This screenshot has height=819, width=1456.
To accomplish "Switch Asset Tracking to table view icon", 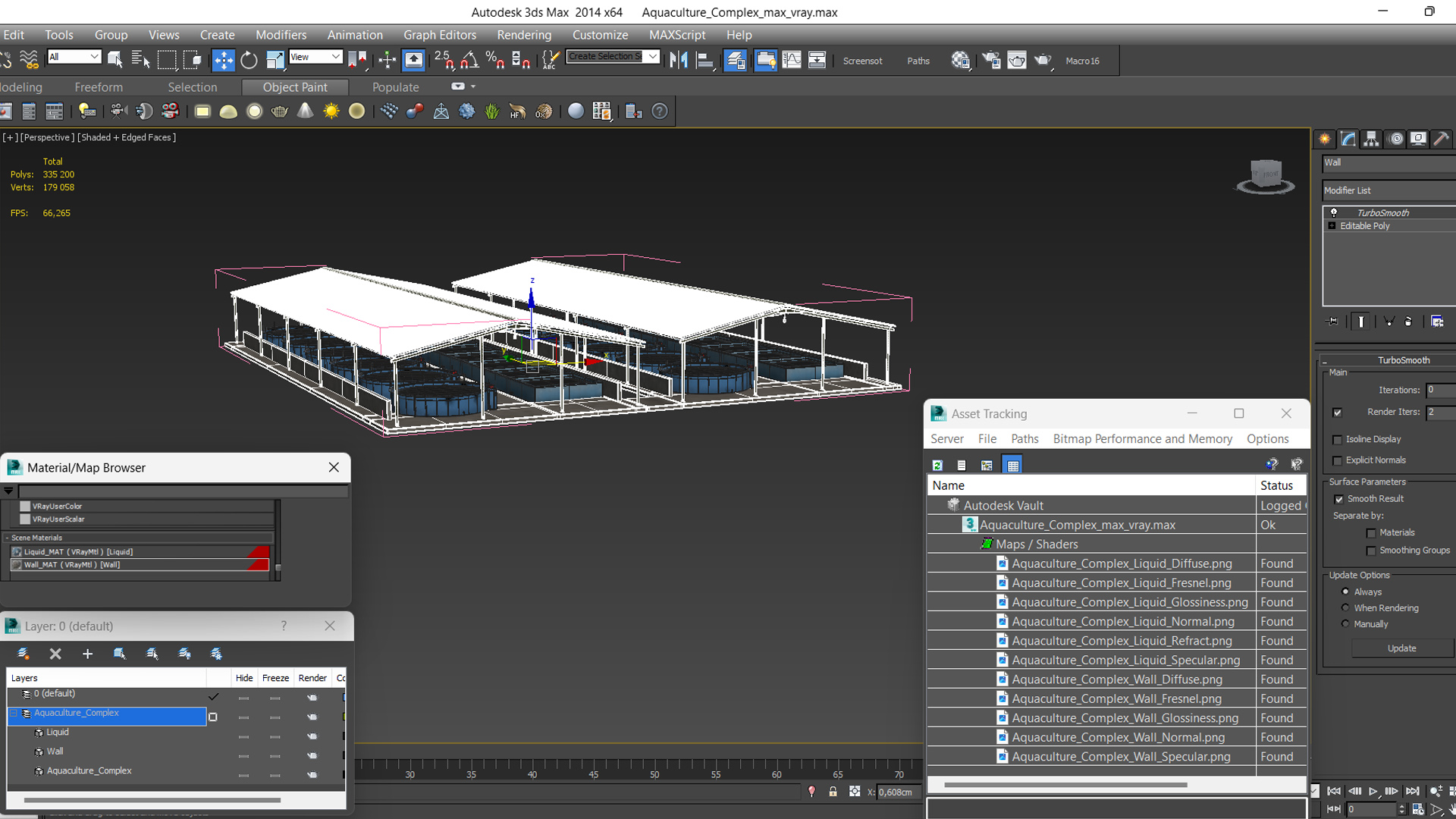I will 1012,465.
